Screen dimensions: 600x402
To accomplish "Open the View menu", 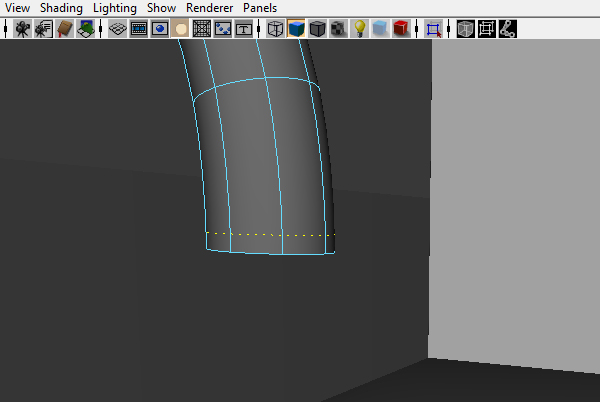I will click(x=17, y=8).
